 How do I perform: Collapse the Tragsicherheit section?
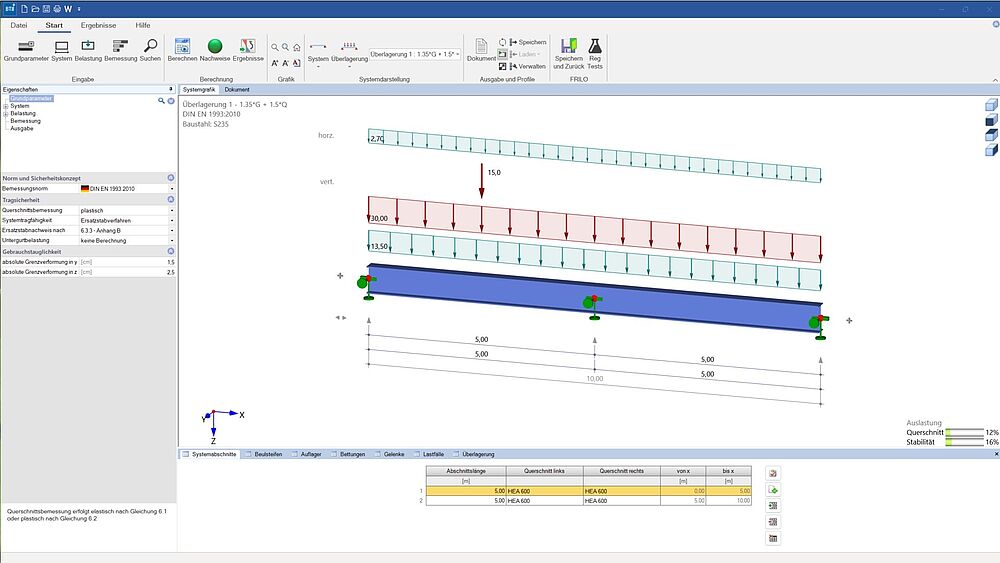click(x=171, y=199)
